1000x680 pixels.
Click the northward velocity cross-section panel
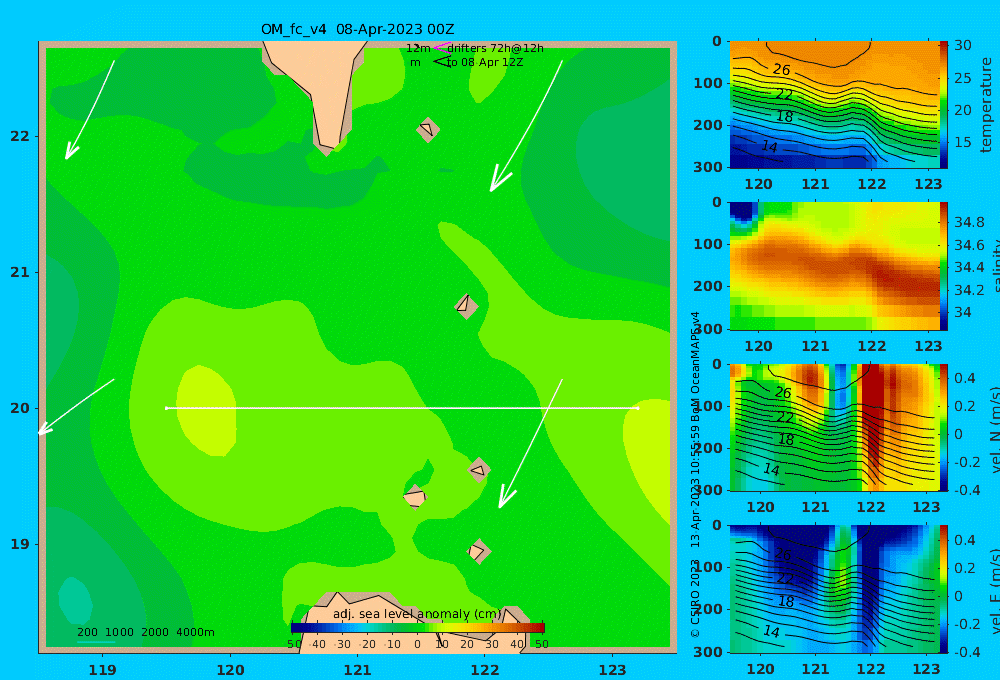click(x=834, y=427)
